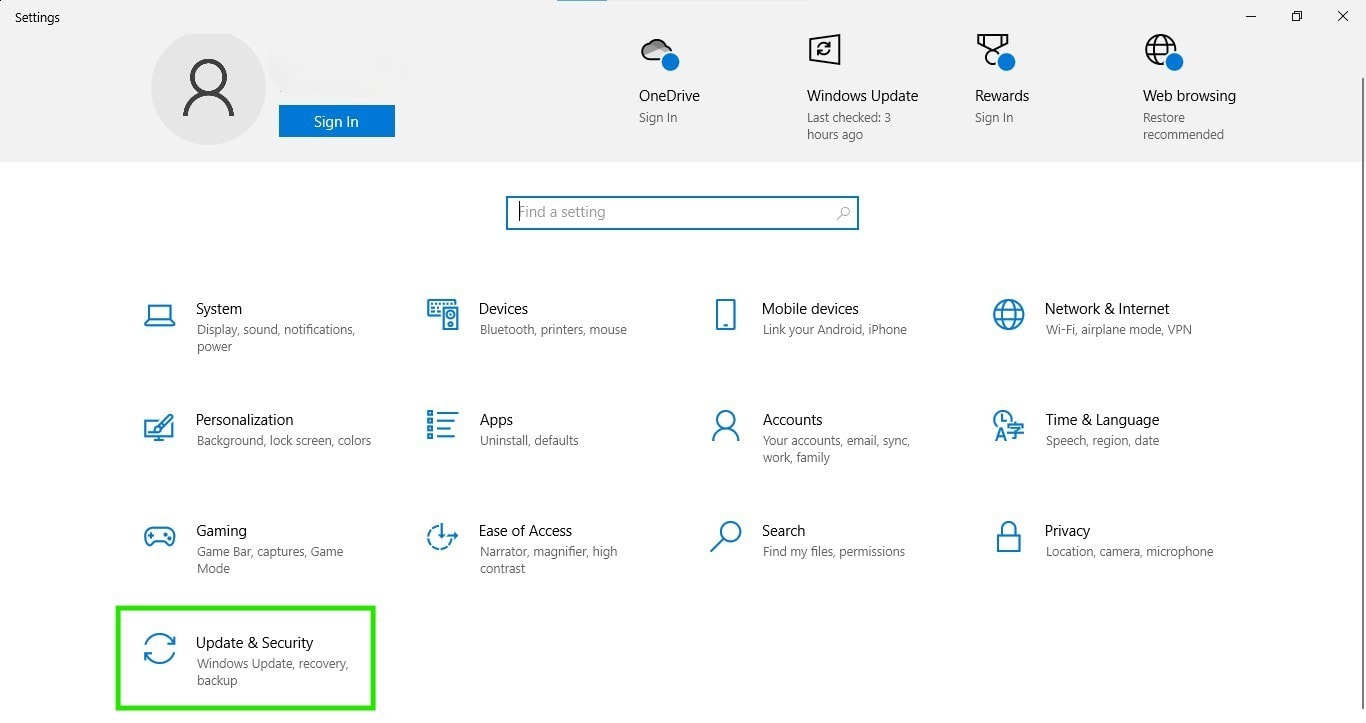Screen dimensions: 1366x723
Task: Click the Windows Update status icon
Action: tap(825, 50)
